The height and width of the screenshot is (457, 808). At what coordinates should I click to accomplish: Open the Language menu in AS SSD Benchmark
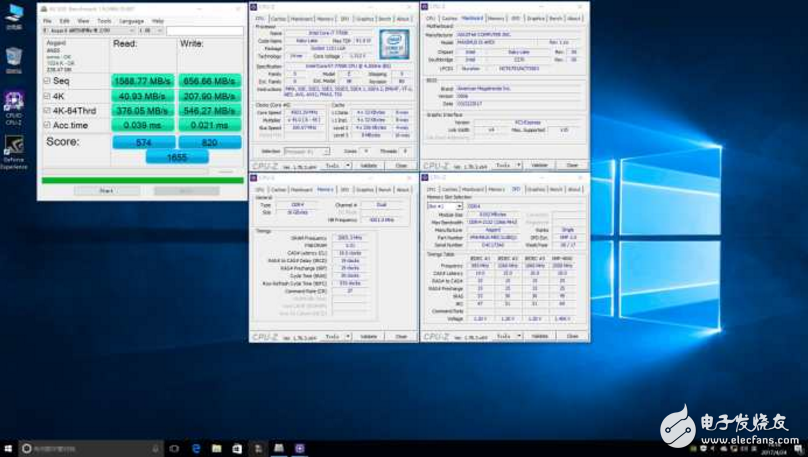click(131, 20)
